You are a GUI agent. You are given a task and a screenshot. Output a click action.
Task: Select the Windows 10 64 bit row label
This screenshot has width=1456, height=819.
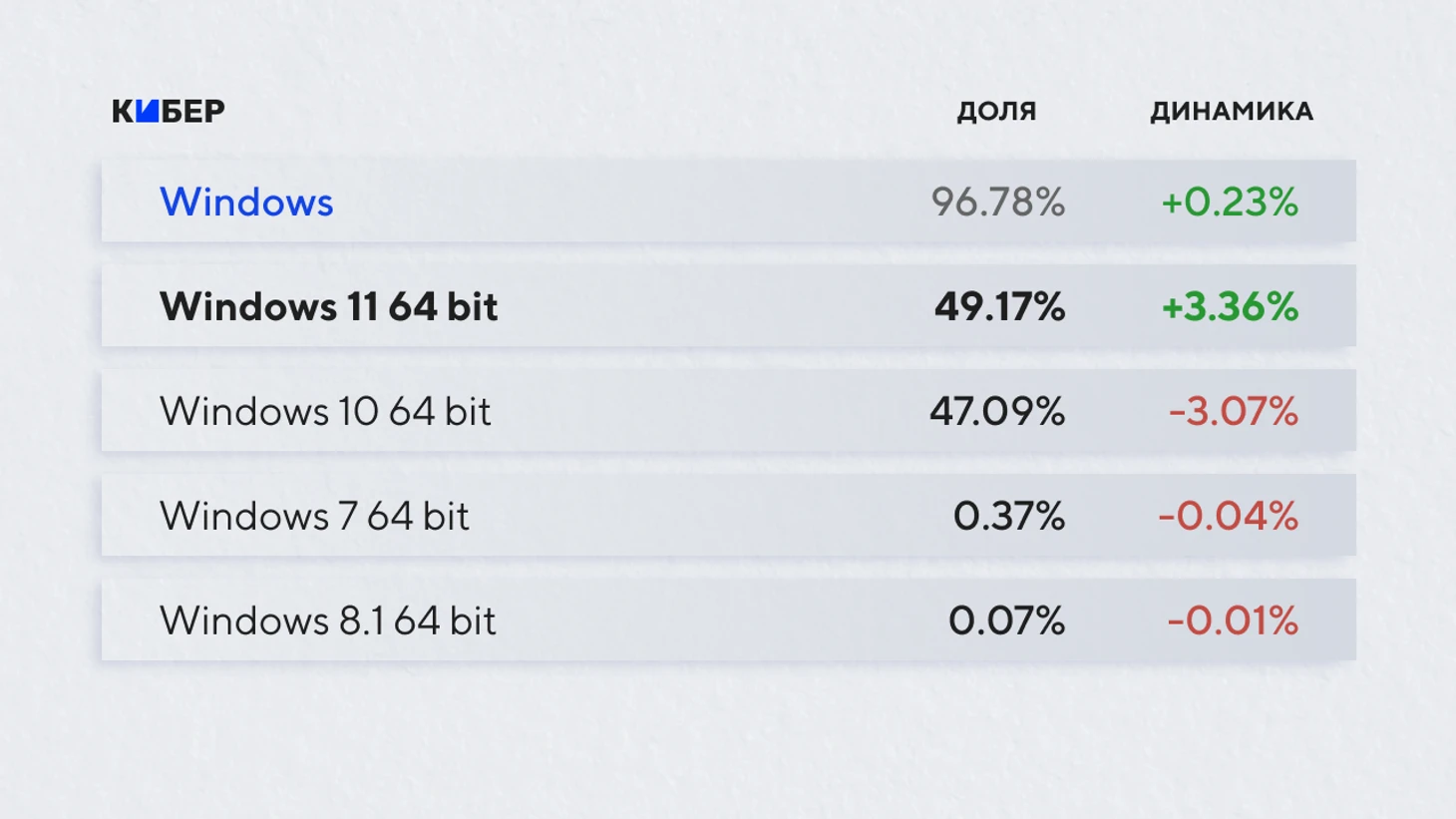[x=325, y=412]
